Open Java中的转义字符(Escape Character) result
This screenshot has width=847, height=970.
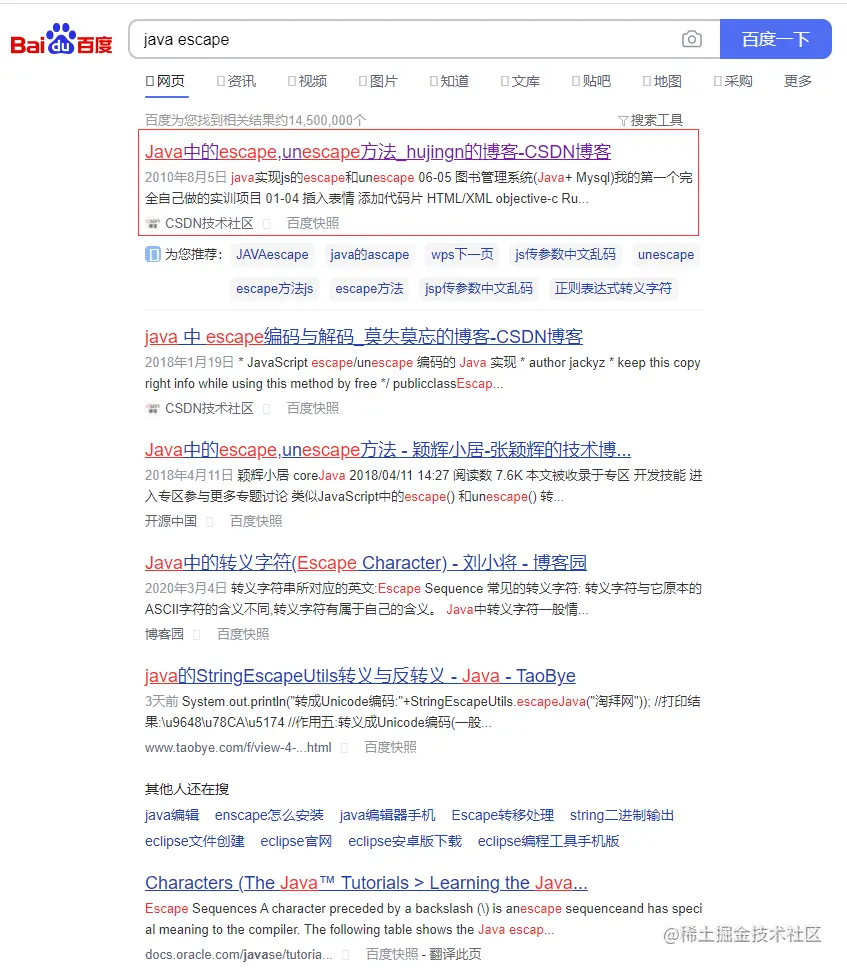click(x=366, y=563)
